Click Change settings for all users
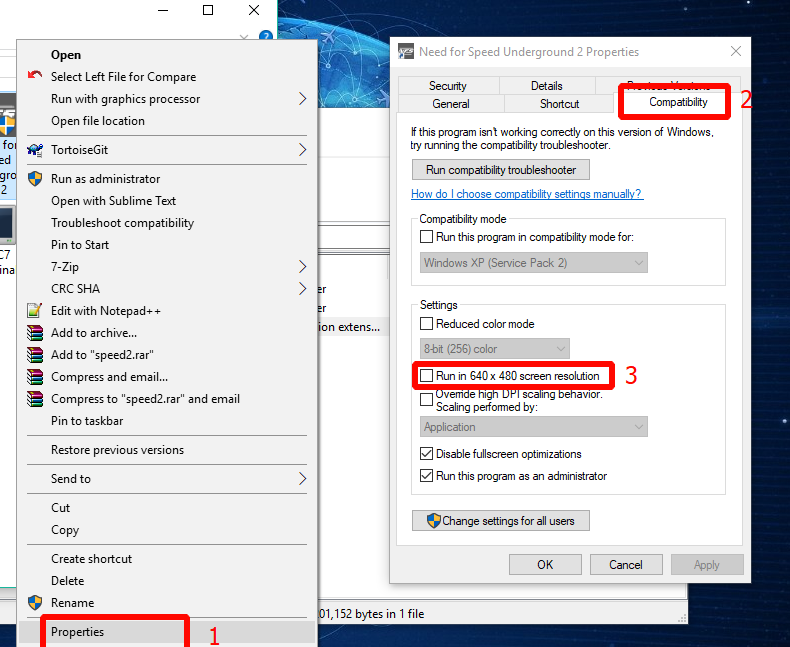Image resolution: width=790 pixels, height=647 pixels. (501, 521)
